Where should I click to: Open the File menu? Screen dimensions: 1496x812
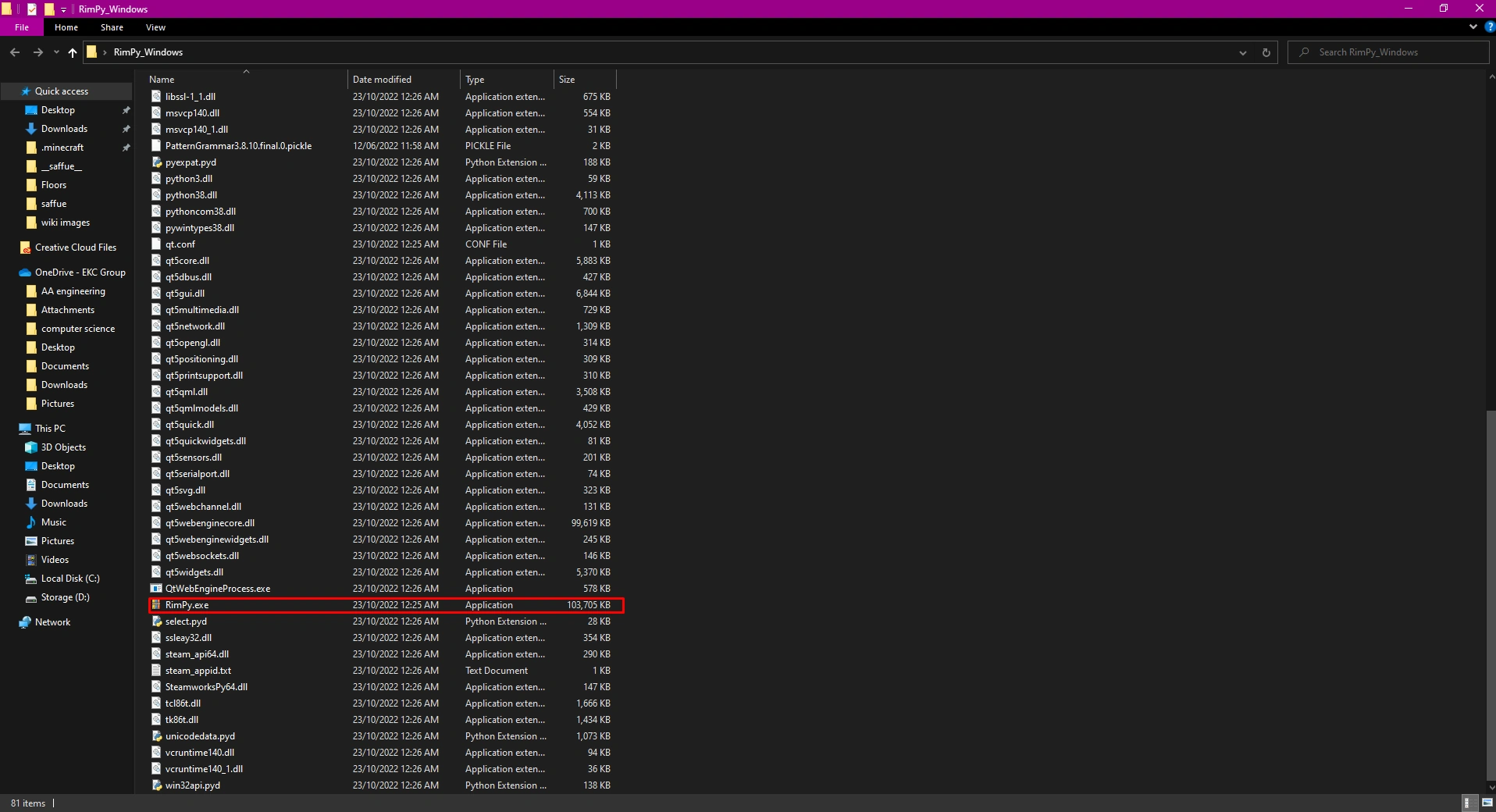[22, 27]
